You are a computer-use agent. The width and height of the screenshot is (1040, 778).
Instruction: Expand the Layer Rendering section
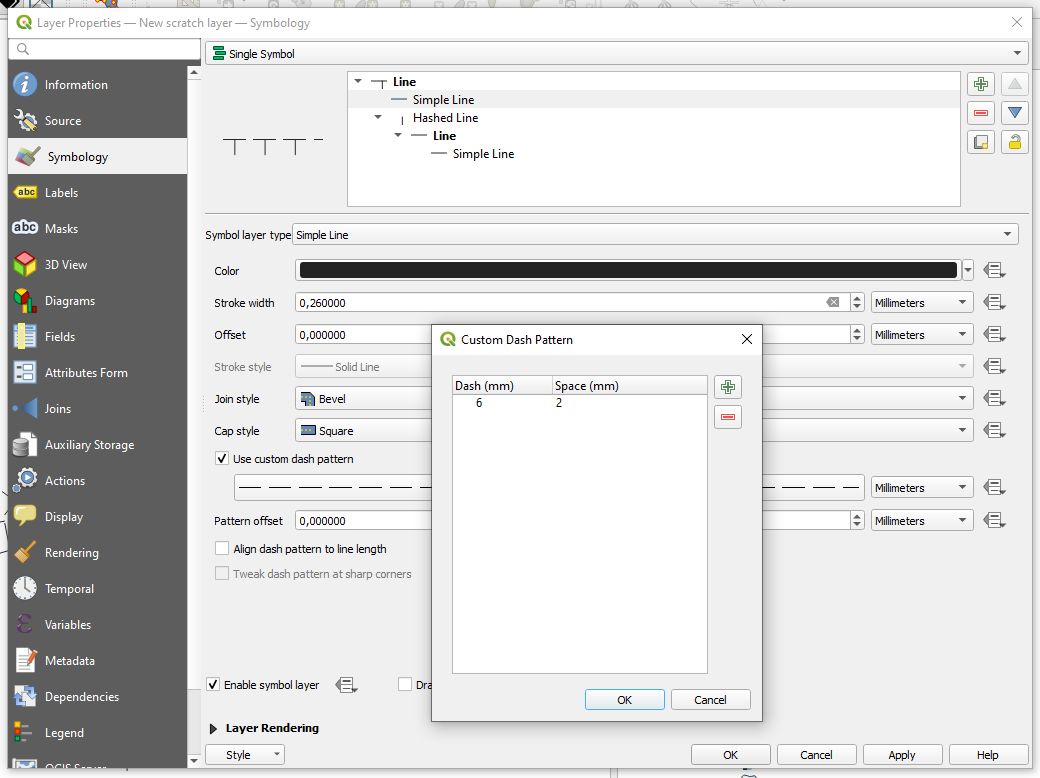tap(213, 728)
